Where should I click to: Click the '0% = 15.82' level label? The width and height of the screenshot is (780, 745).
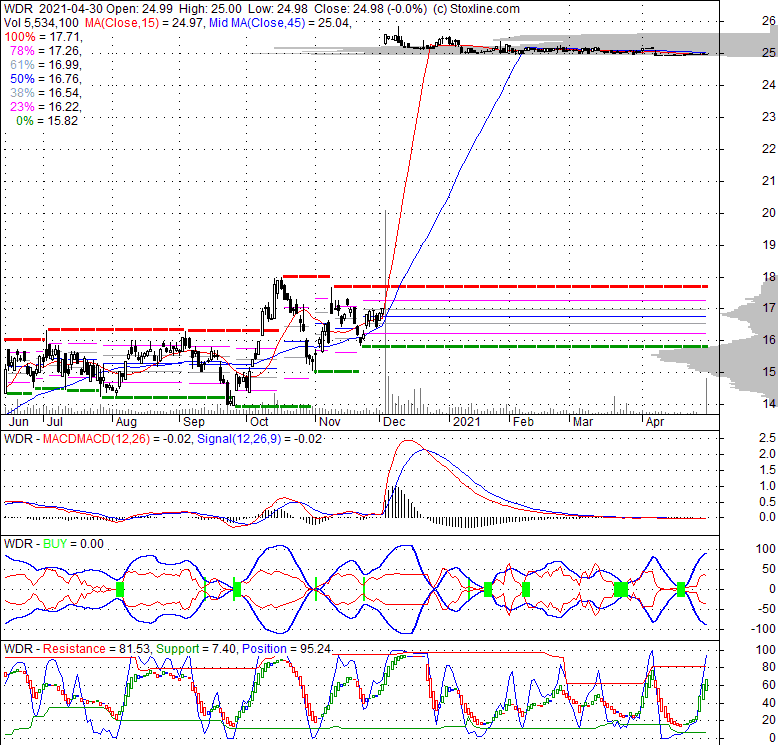47,120
